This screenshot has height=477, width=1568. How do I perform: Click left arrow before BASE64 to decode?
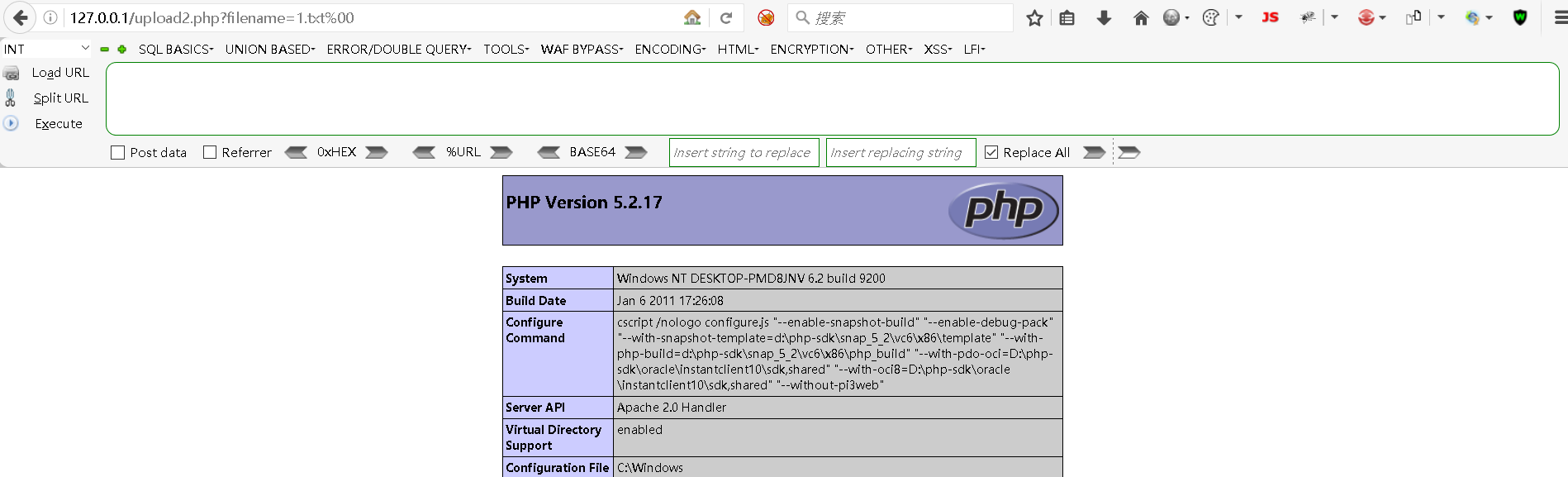click(549, 152)
